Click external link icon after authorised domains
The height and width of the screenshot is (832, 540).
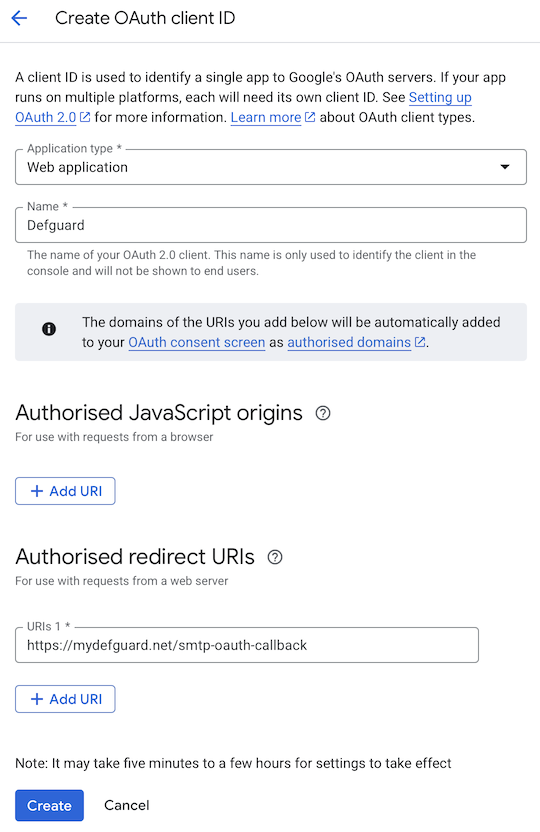tap(420, 342)
